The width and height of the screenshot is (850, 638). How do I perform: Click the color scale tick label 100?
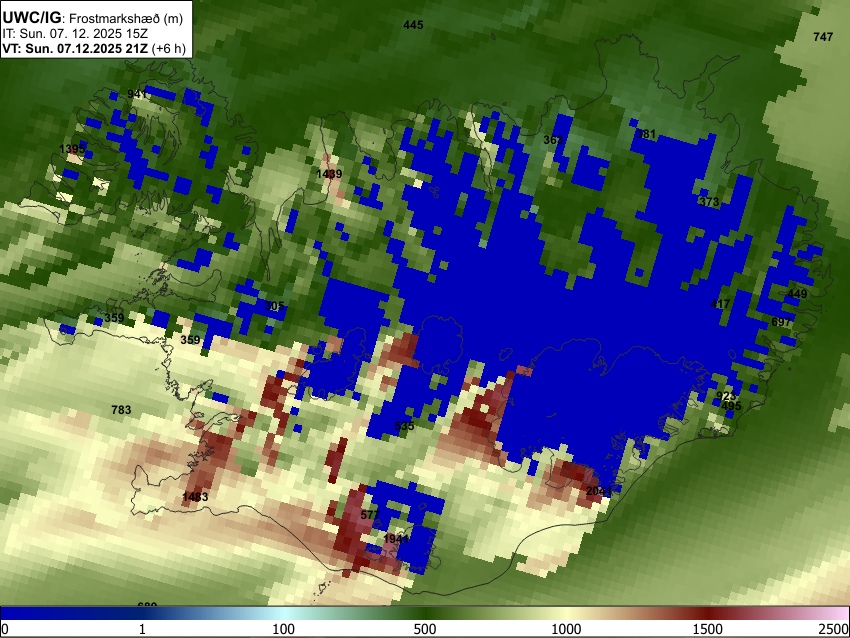pyautogui.click(x=283, y=629)
